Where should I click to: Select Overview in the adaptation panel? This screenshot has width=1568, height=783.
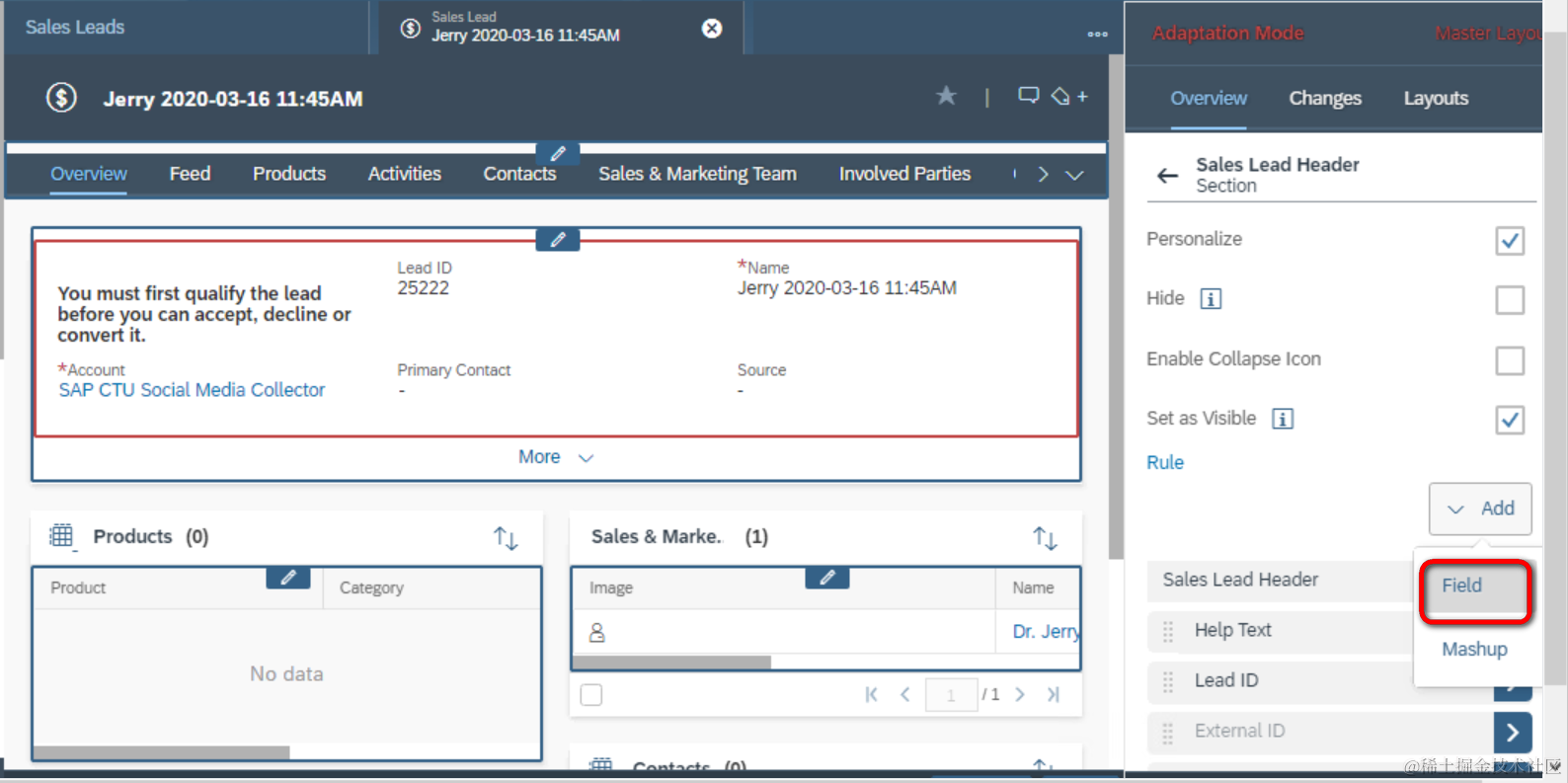(1209, 98)
